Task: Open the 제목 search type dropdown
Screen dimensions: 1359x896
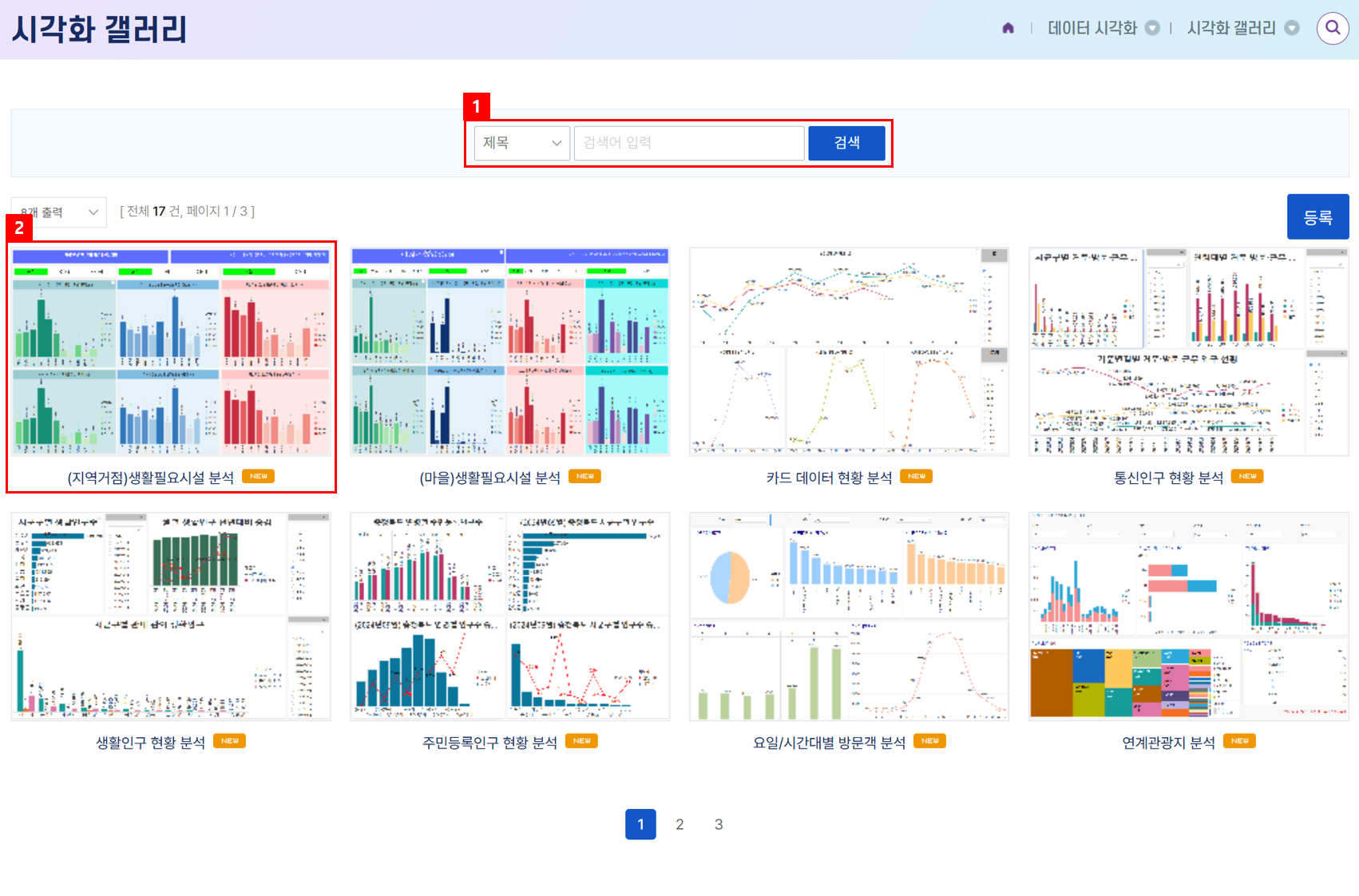Action: tap(521, 143)
